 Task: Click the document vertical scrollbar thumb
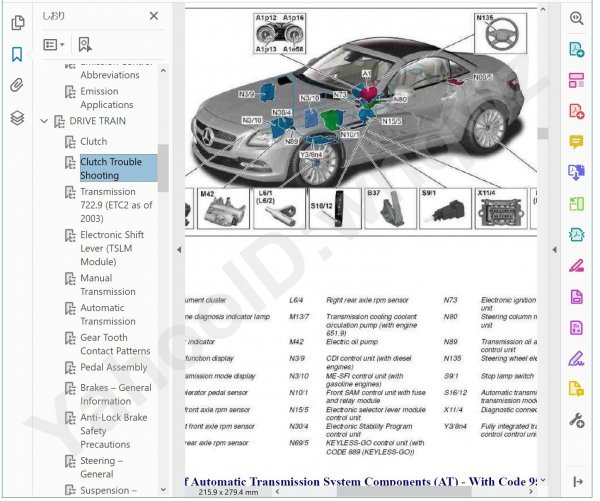(x=543, y=133)
